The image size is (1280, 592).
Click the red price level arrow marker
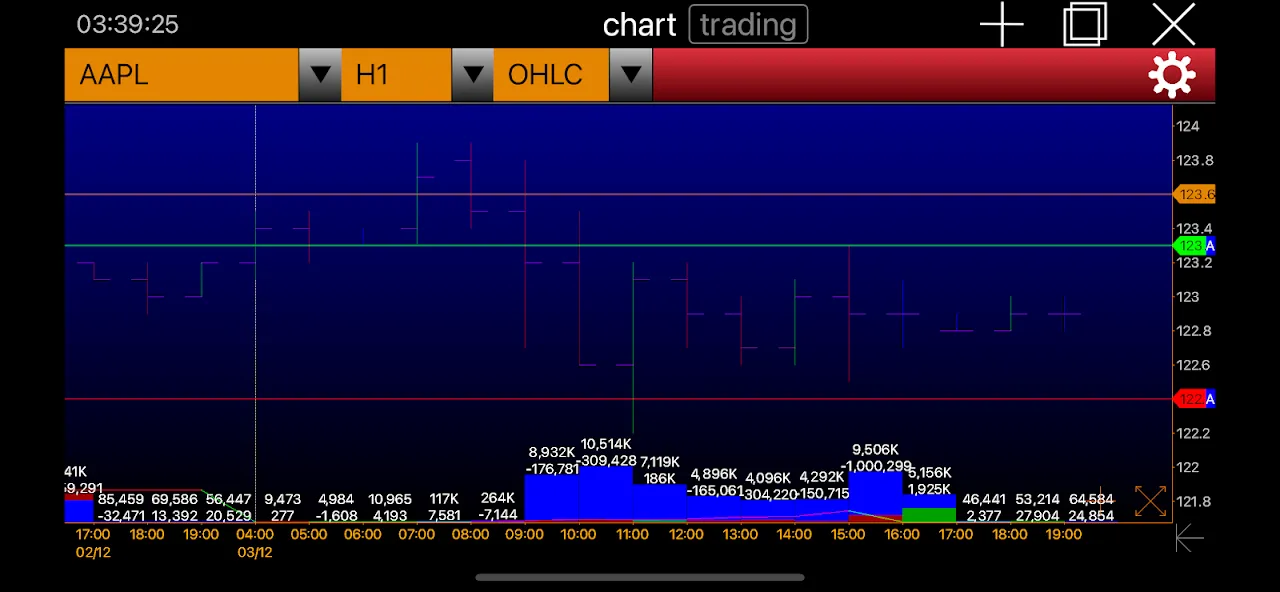[x=1189, y=399]
